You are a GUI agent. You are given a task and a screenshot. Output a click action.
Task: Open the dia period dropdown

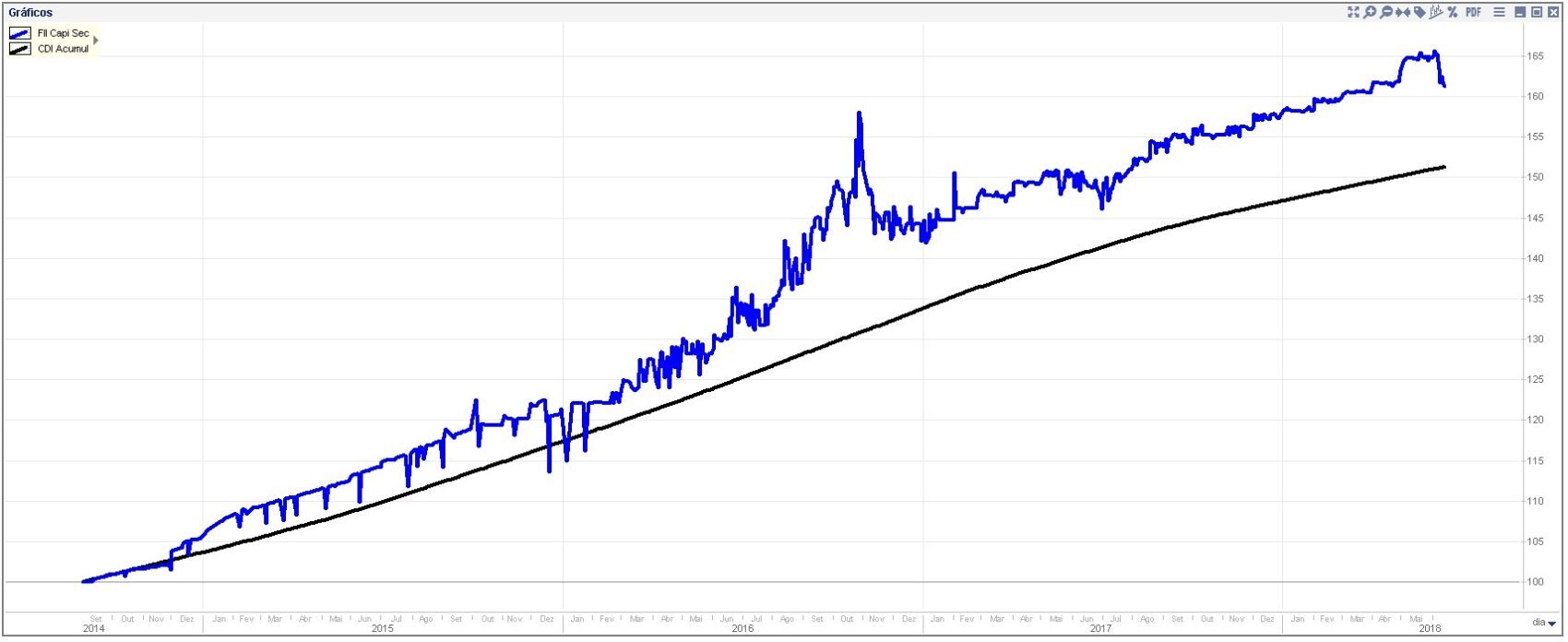tap(1544, 624)
